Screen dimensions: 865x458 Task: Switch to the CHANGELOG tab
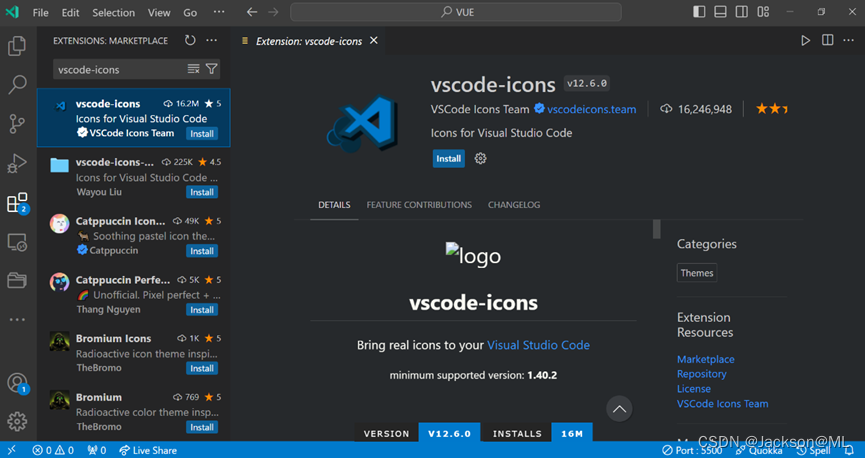(514, 205)
